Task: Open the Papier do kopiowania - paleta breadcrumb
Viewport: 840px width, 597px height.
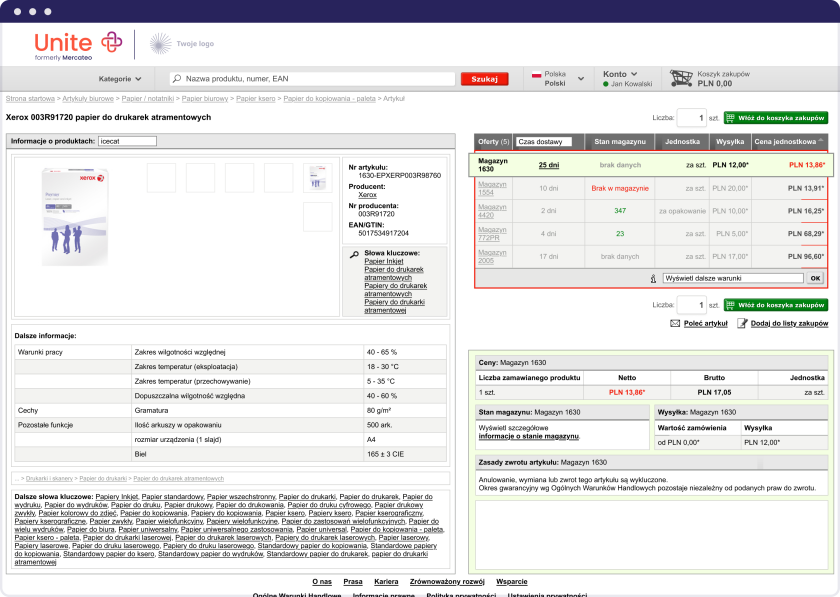Action: coord(329,99)
